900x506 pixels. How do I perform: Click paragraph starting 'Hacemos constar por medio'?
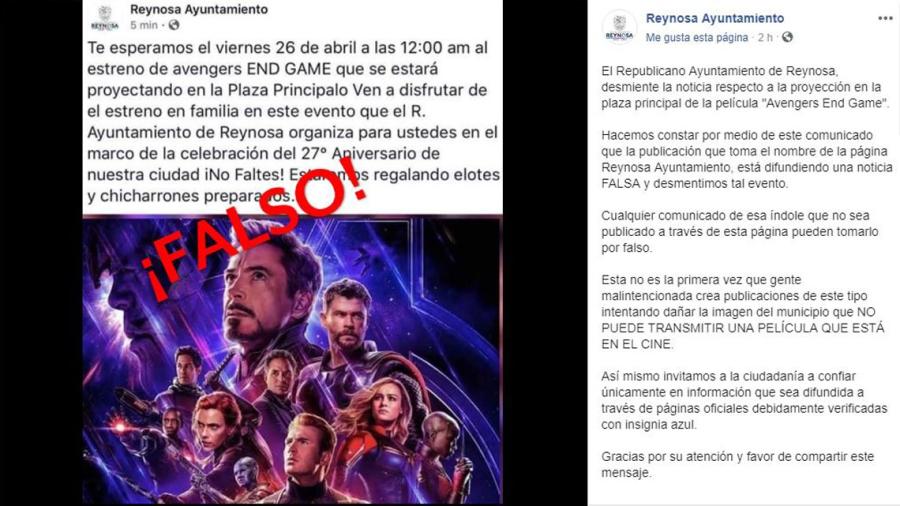coord(747,159)
